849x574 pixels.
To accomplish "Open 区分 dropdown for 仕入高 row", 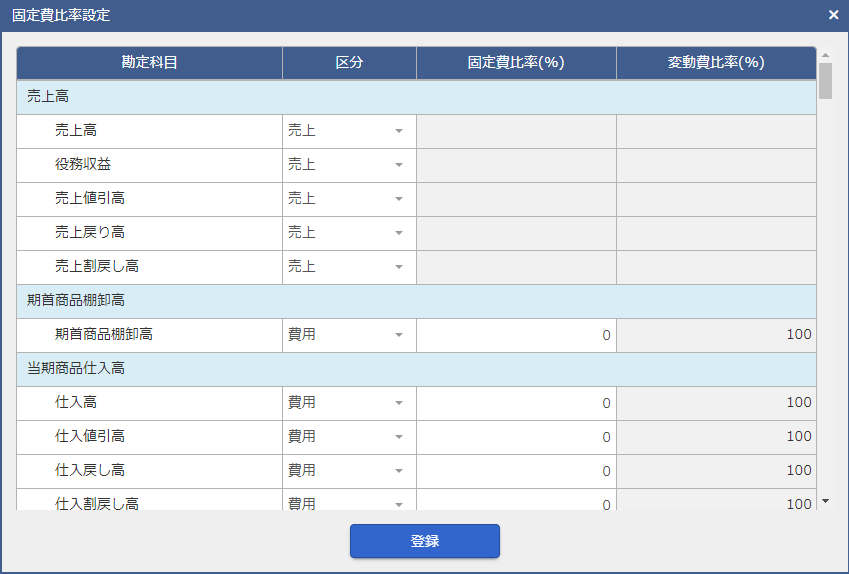I will click(x=349, y=403).
